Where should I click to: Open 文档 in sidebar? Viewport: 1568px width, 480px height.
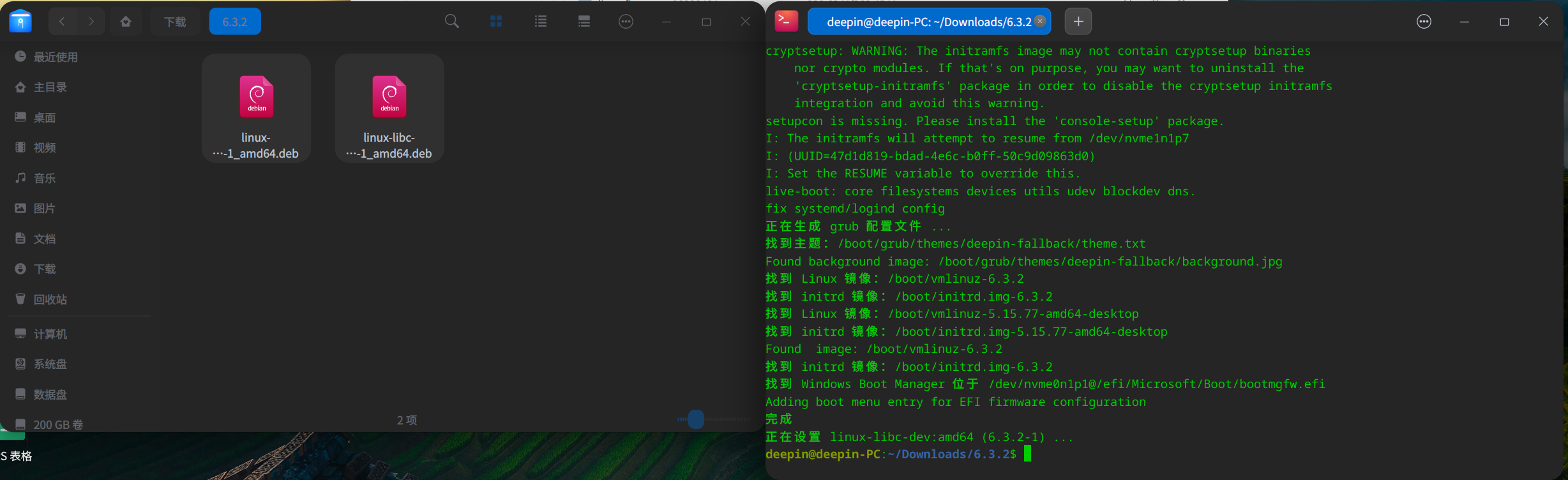coord(79,239)
